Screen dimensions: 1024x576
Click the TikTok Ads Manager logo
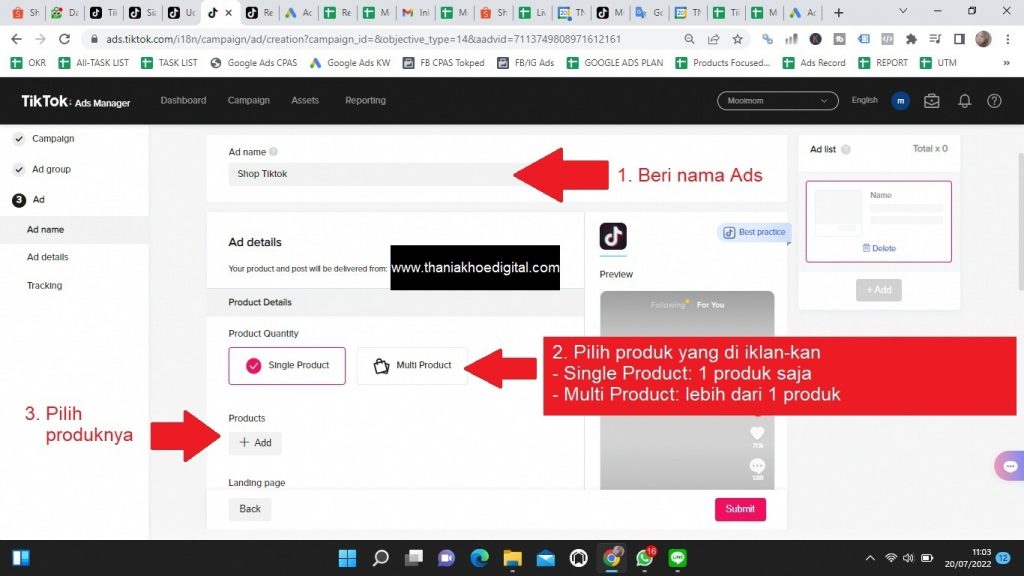coord(76,102)
